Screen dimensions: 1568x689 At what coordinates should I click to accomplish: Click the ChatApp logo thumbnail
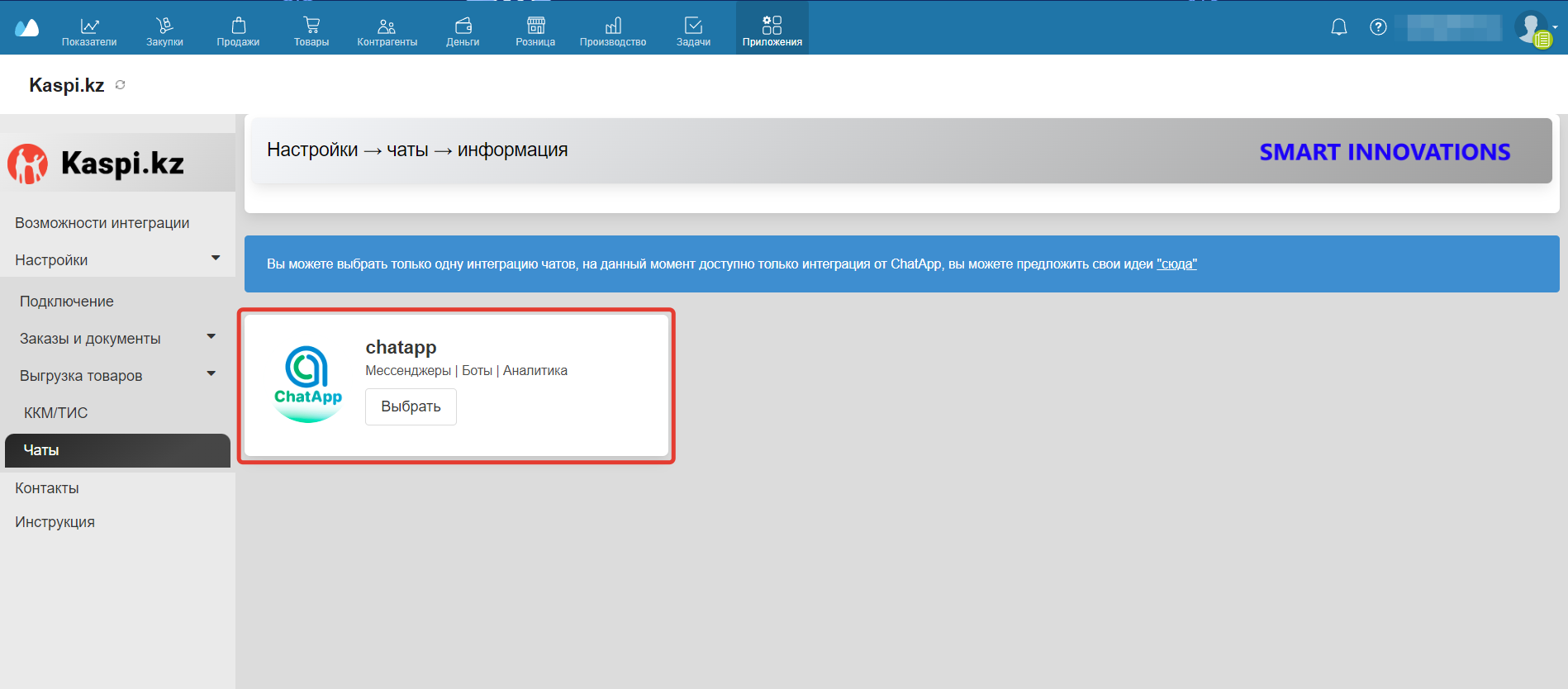coord(307,384)
